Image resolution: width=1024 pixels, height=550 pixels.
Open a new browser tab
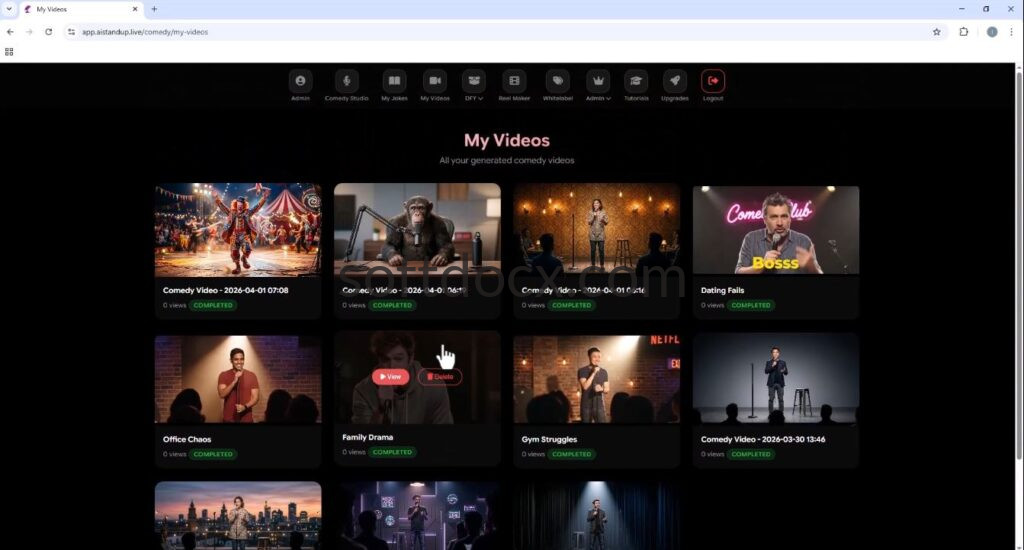(154, 9)
